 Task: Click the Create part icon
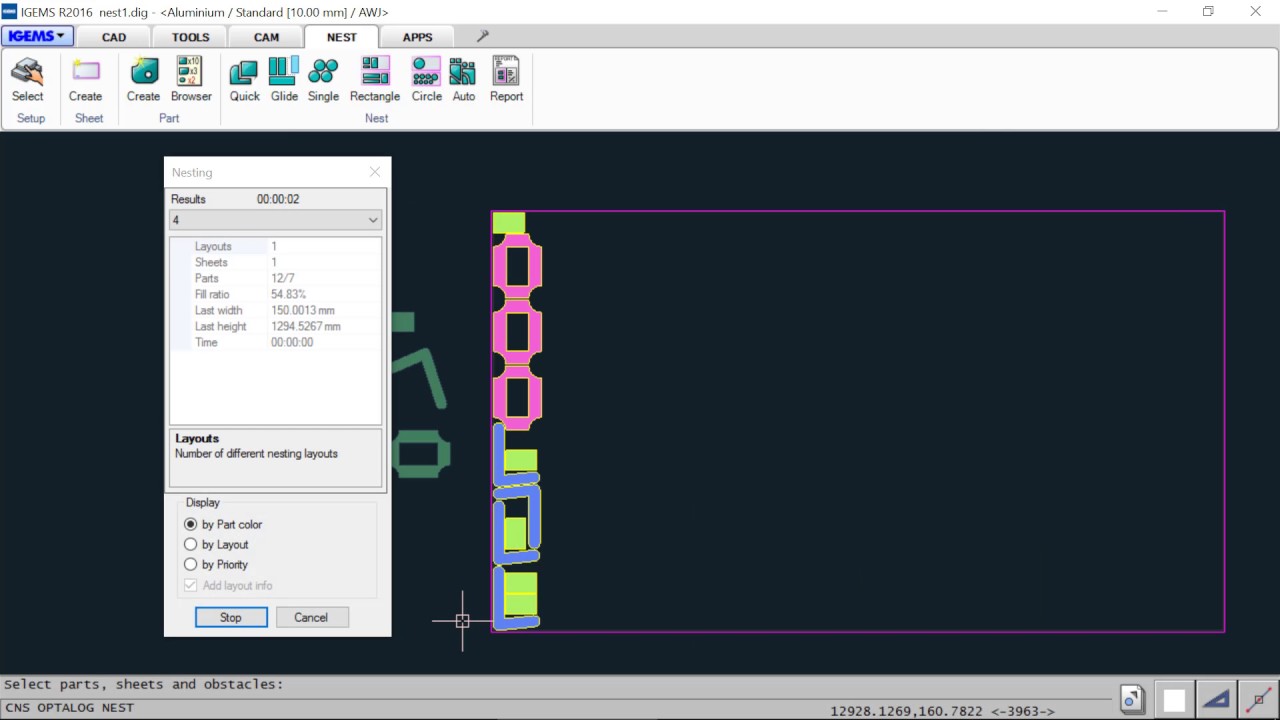coord(143,80)
